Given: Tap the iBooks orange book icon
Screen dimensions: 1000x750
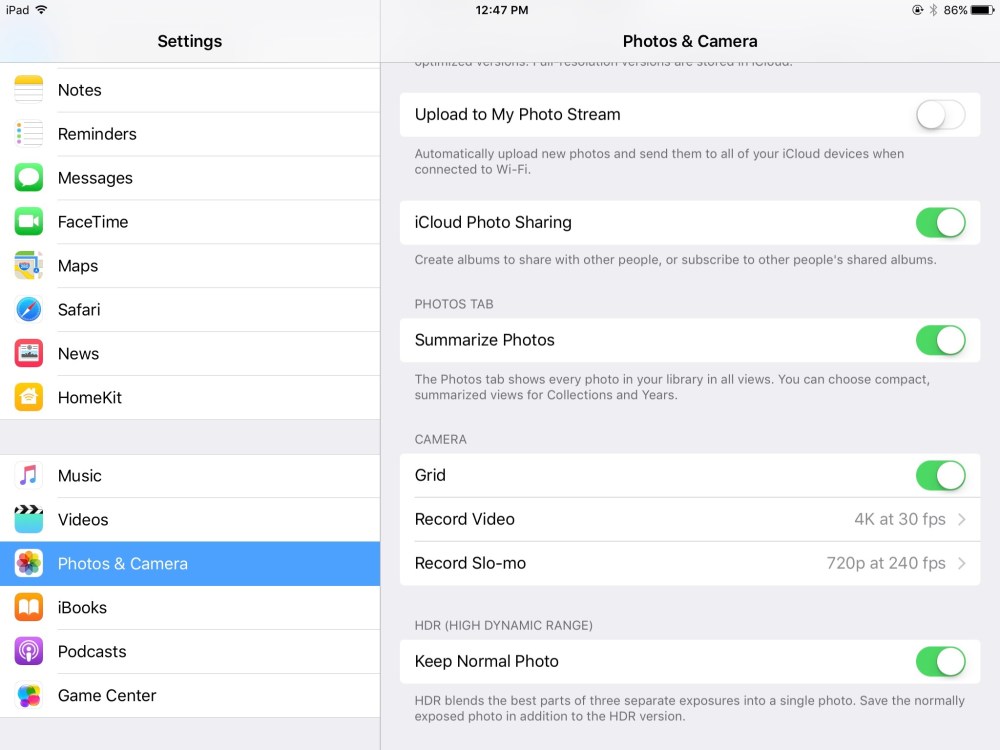Looking at the screenshot, I should click(29, 608).
